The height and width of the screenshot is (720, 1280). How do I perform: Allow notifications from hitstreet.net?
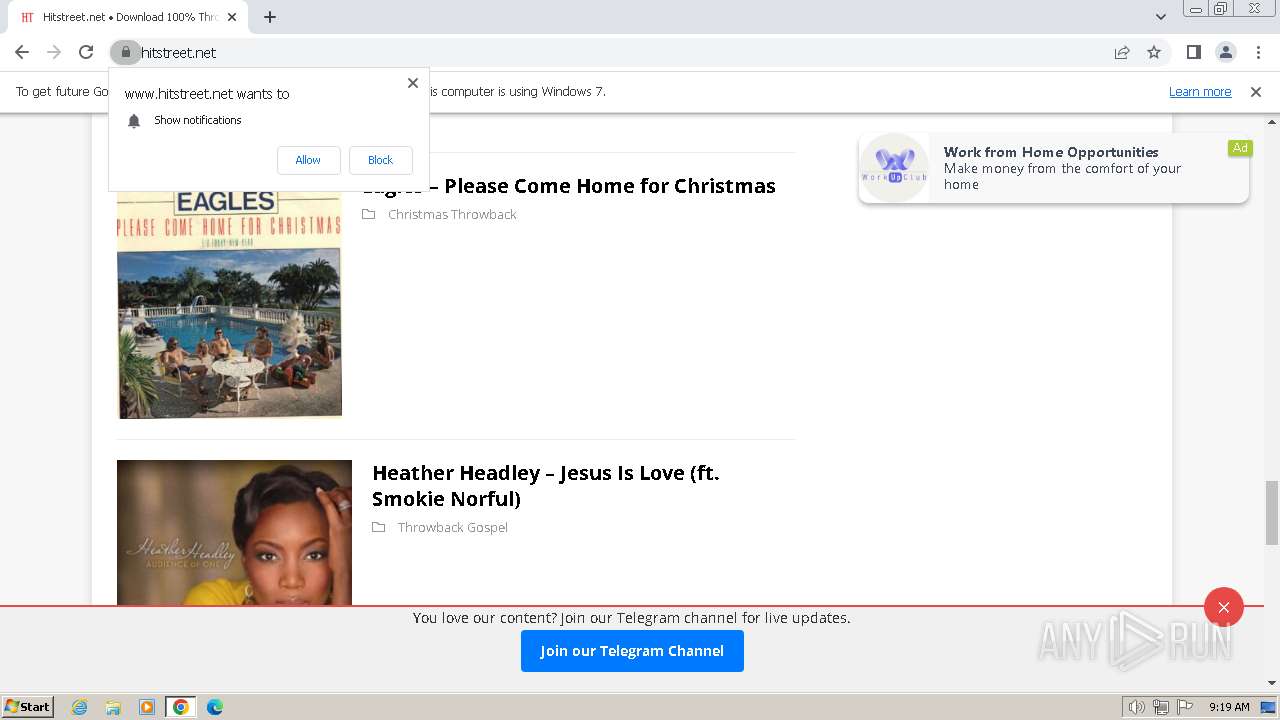[x=308, y=160]
